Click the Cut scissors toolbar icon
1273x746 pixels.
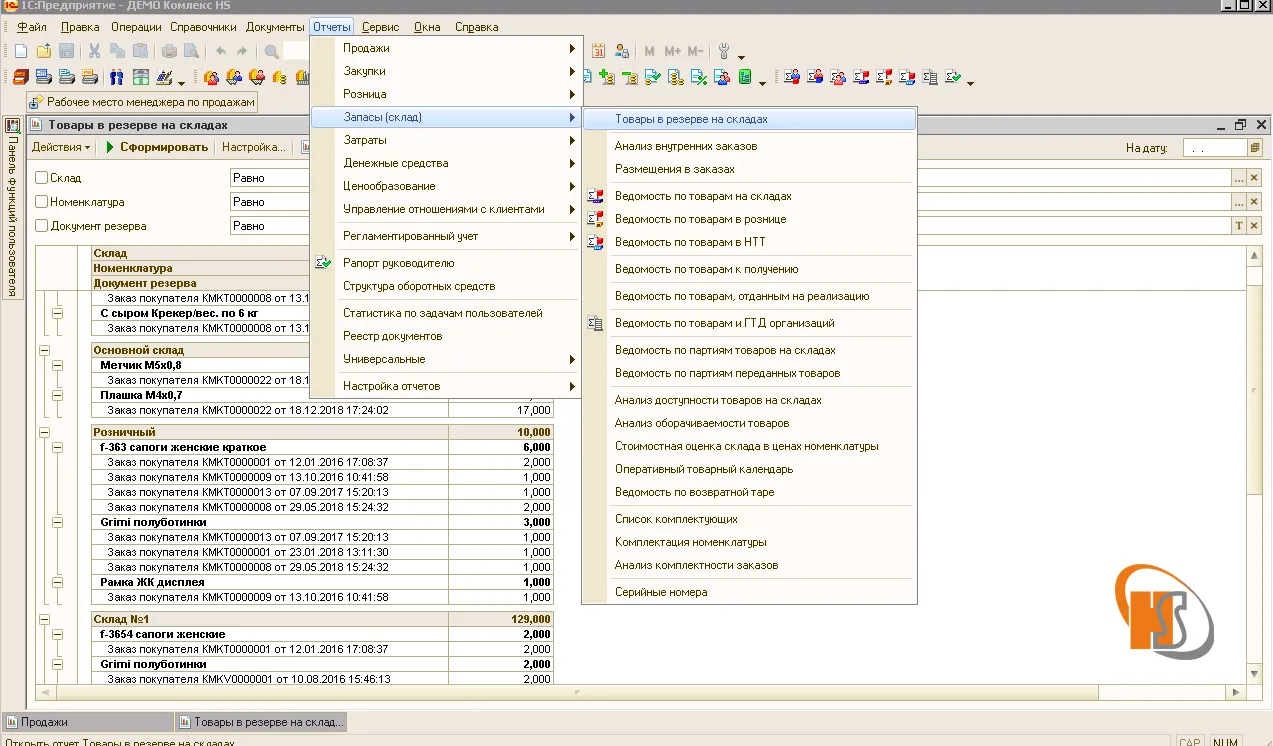click(95, 51)
